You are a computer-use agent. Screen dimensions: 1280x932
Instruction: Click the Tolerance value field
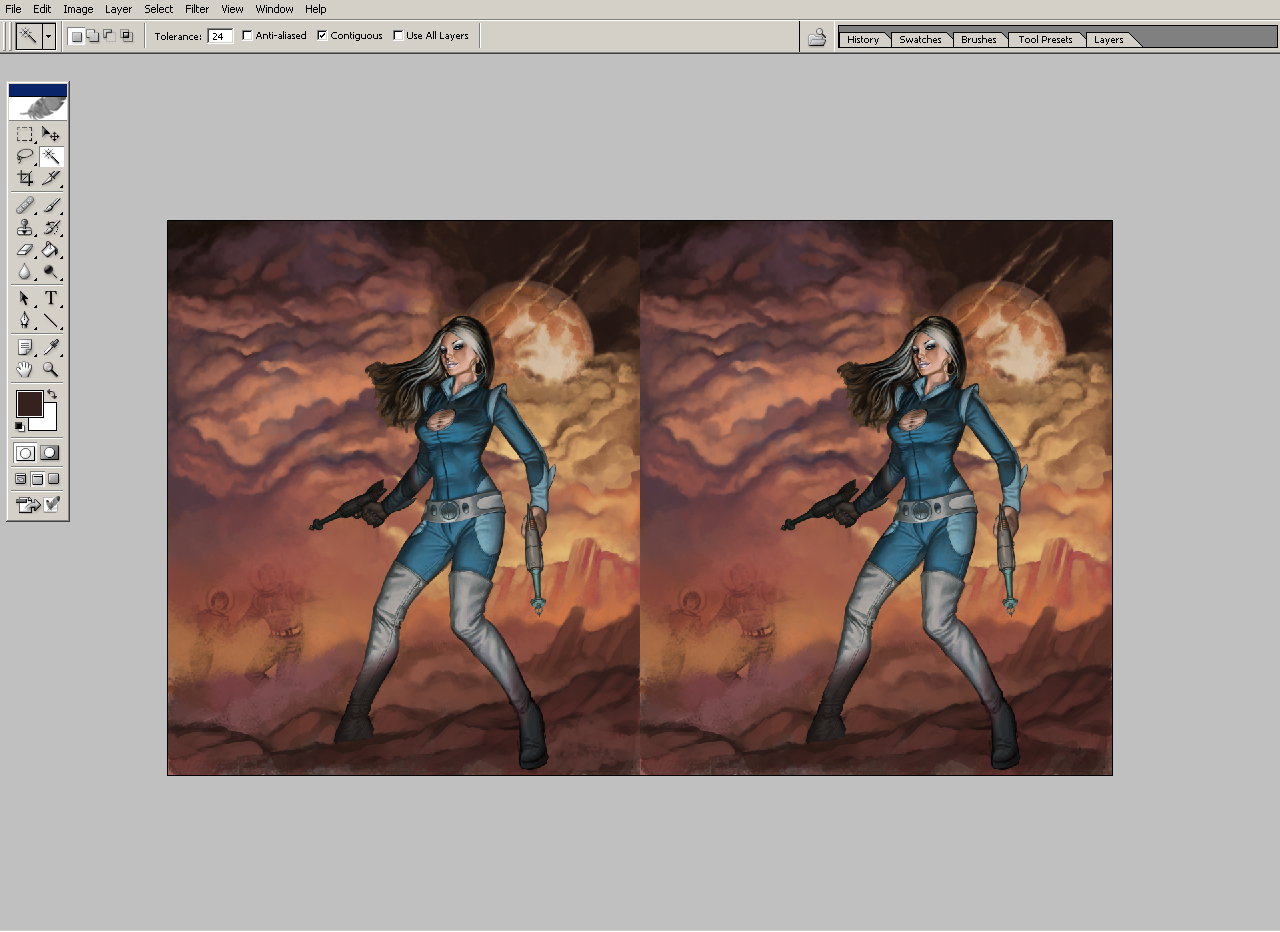(x=220, y=36)
